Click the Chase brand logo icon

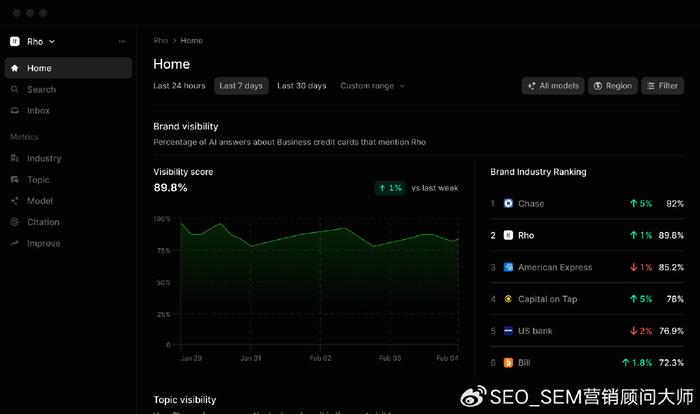pyautogui.click(x=508, y=204)
